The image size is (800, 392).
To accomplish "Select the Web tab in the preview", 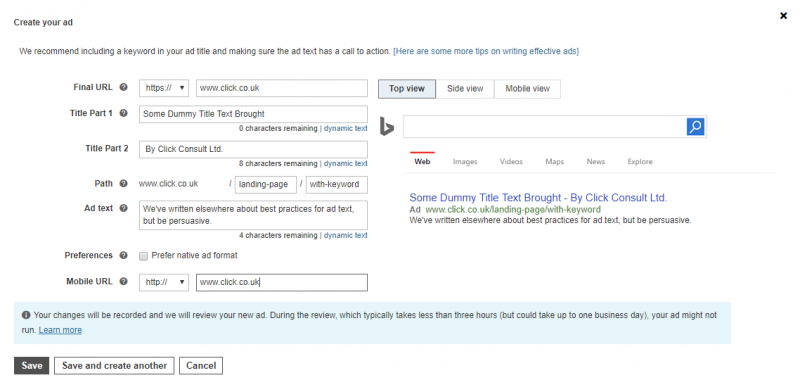I will pyautogui.click(x=422, y=162).
